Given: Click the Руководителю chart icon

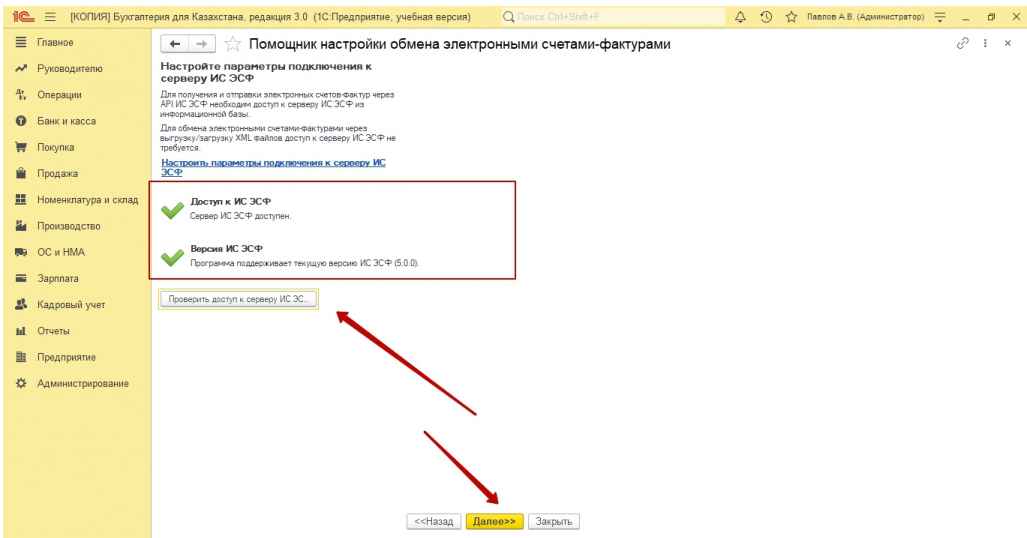Looking at the screenshot, I should 21,68.
